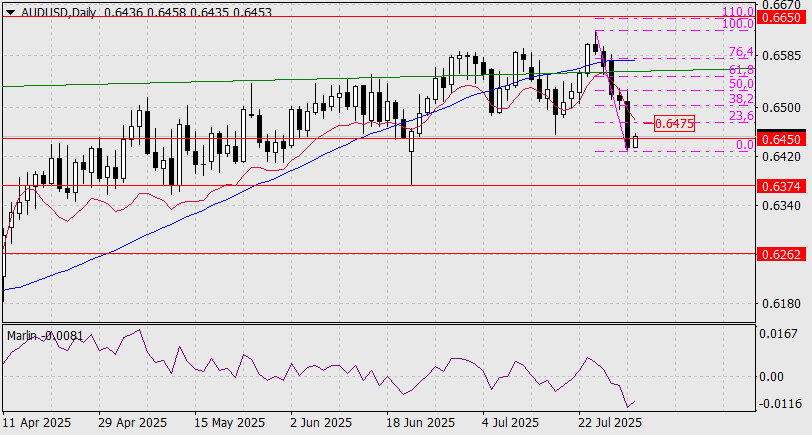The height and width of the screenshot is (435, 812).
Task: Select the AUDUSD,Daily chart title text
Action: [x=58, y=12]
